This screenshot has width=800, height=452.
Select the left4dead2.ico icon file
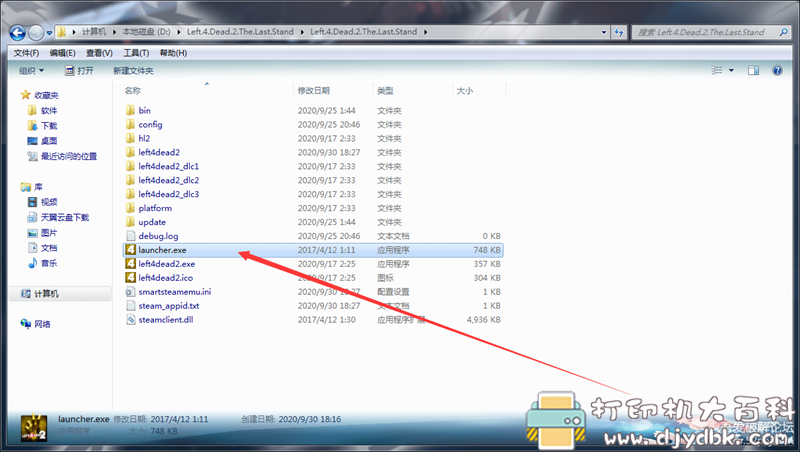[131, 278]
